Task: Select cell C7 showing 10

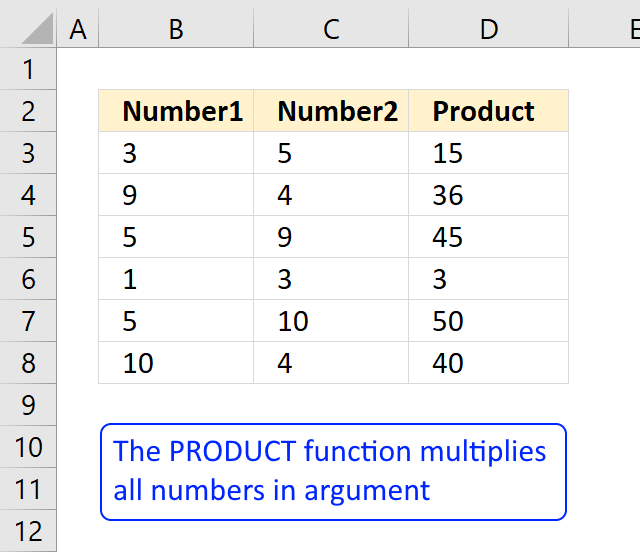Action: point(331,321)
